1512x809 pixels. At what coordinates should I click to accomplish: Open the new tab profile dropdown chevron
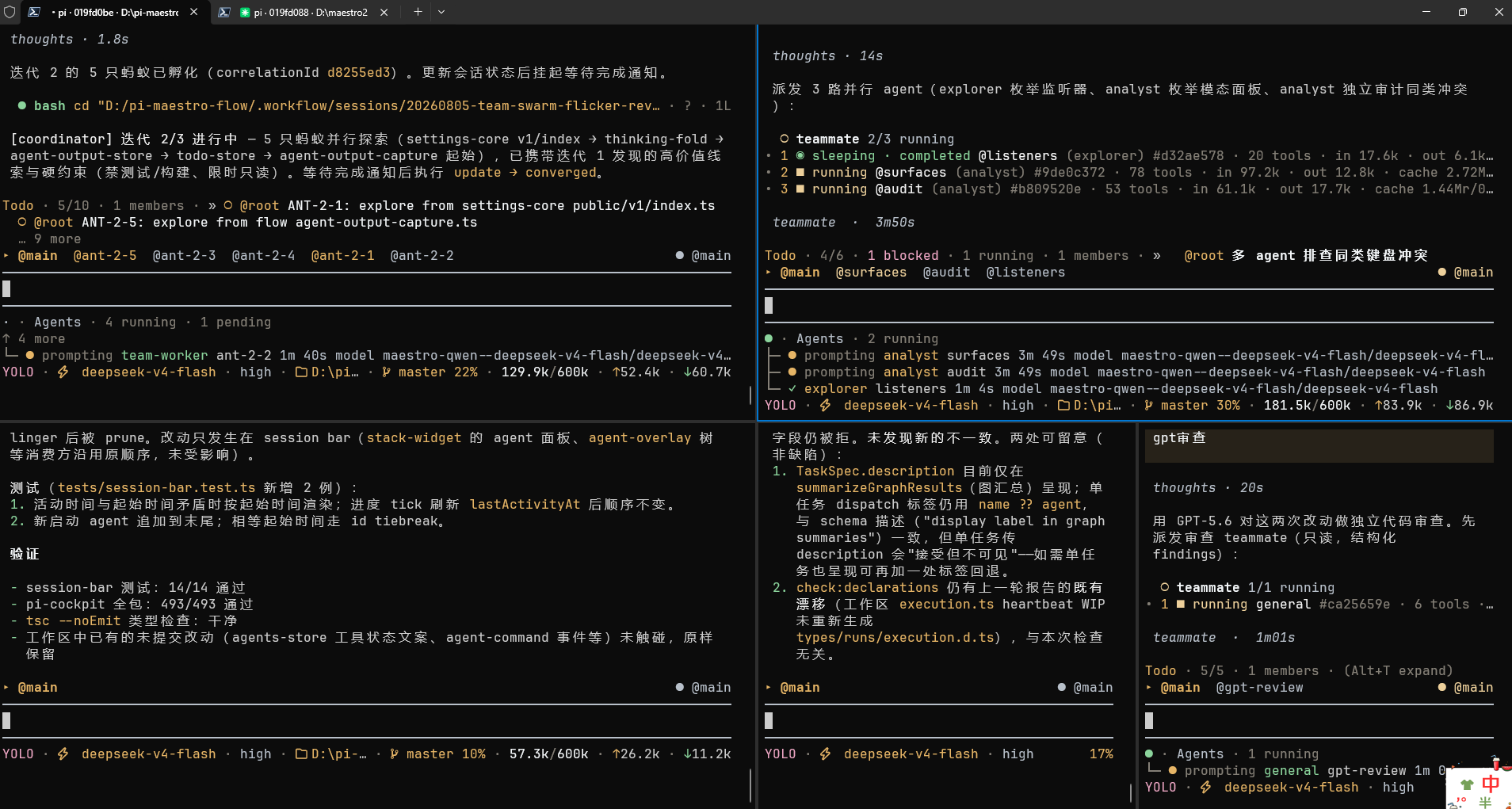(441, 12)
